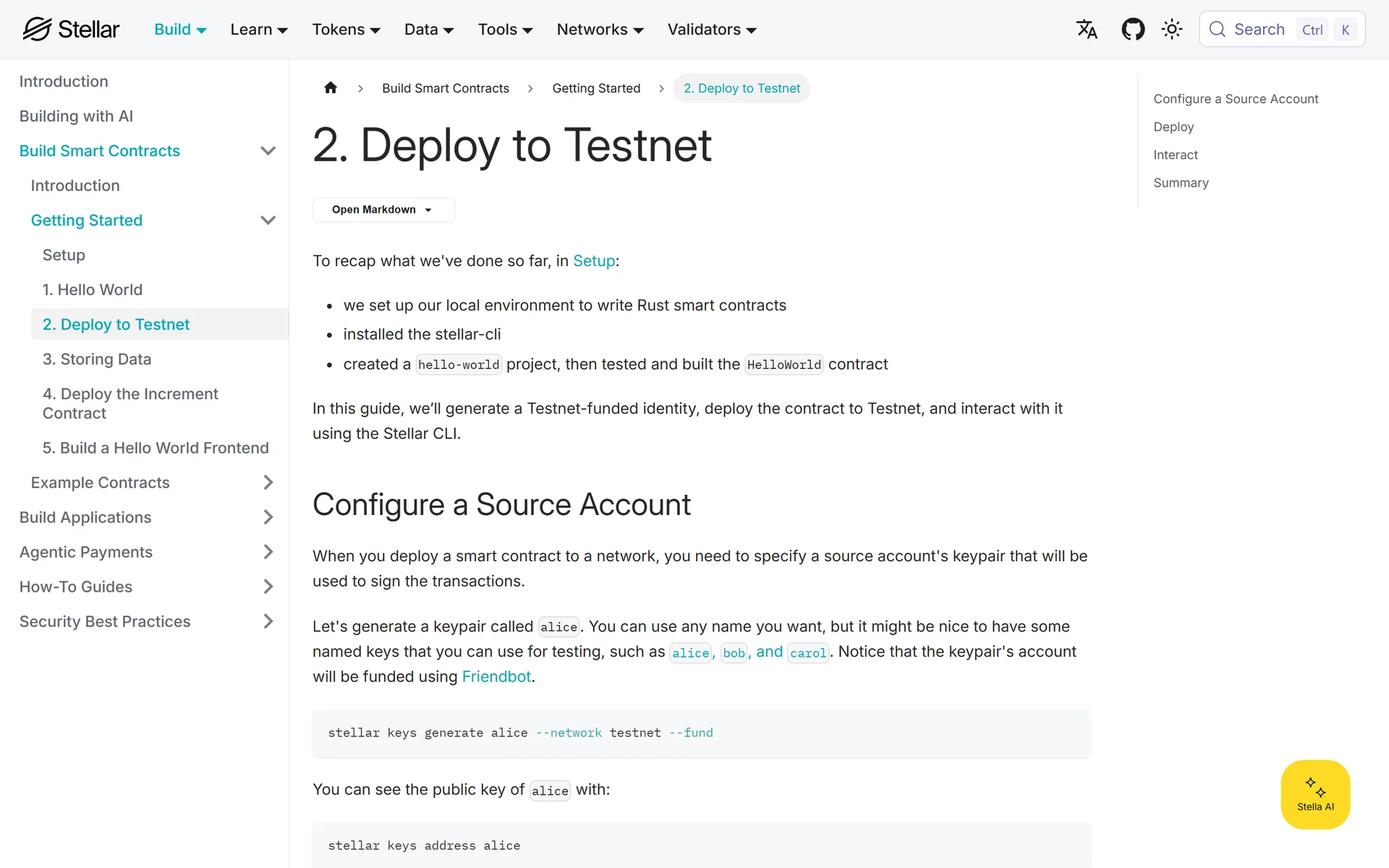This screenshot has height=868, width=1389.
Task: Expand Example Contracts section arrow
Action: (268, 482)
